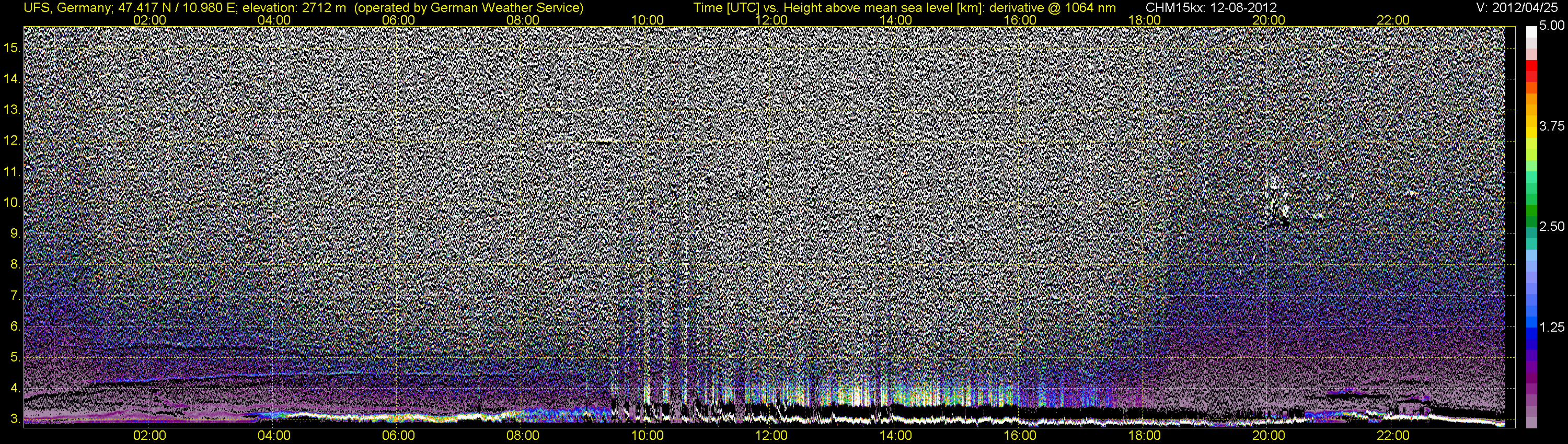This screenshot has width=1568, height=444.
Task: Click the height axis label '13.'
Action: tap(13, 110)
